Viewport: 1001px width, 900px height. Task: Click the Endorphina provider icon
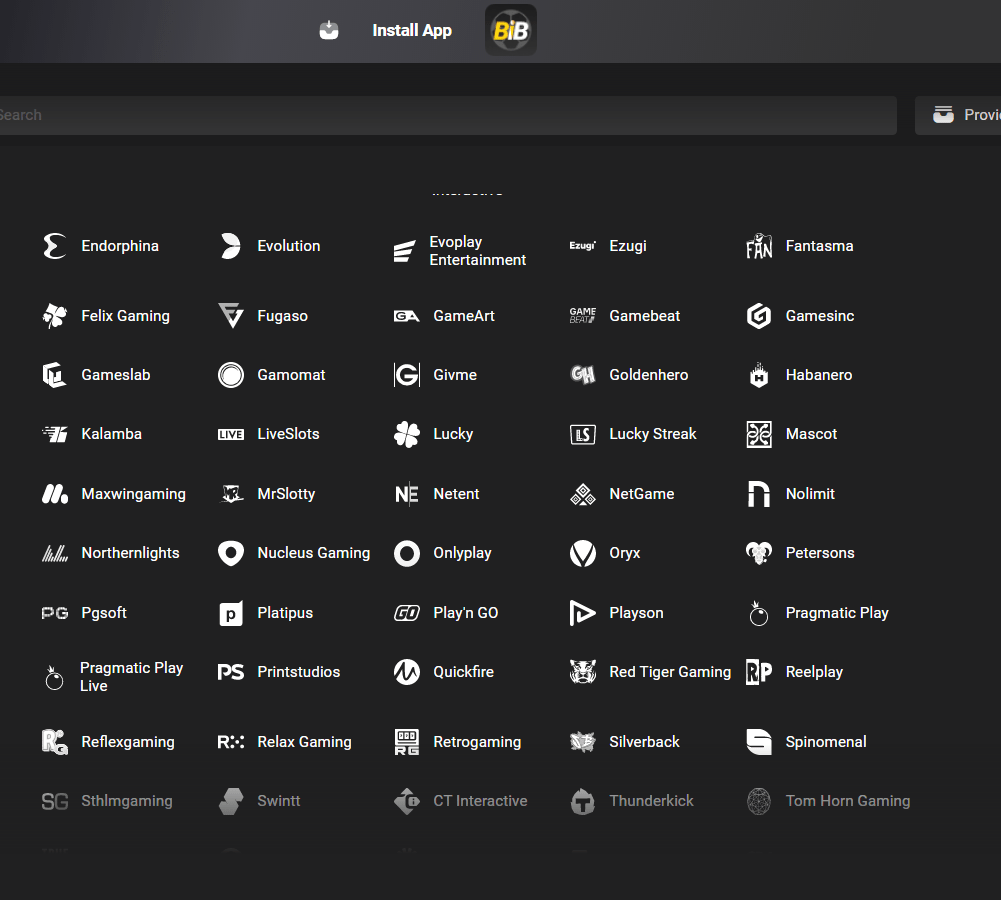[54, 246]
